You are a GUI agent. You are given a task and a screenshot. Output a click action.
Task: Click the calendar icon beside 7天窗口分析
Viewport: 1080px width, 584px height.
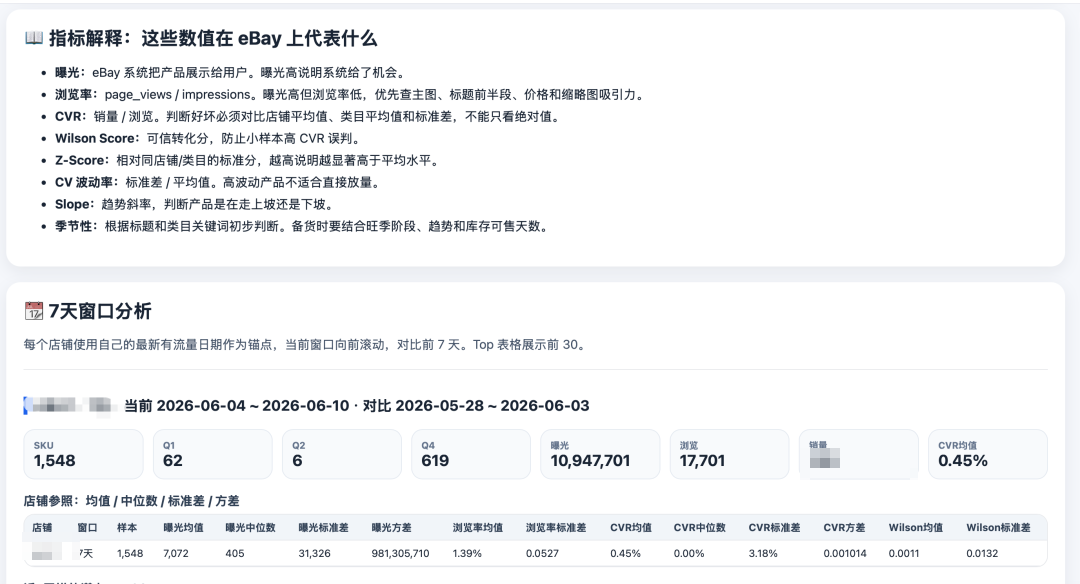point(34,311)
